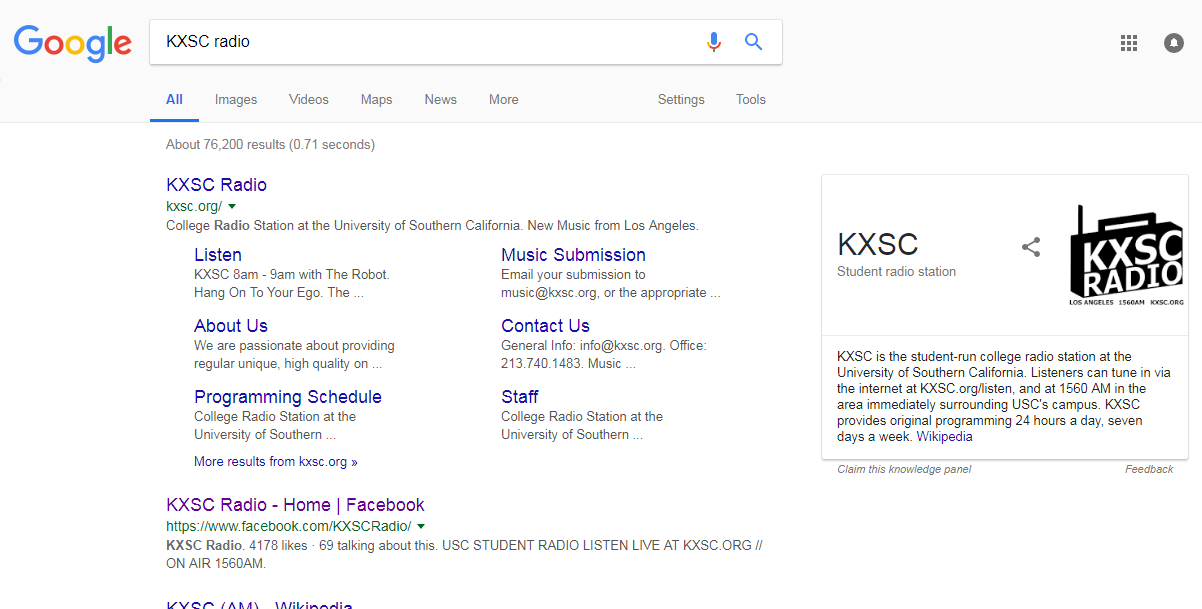Screen dimensions: 1202x609
Task: Open search Tools options
Action: 751,100
